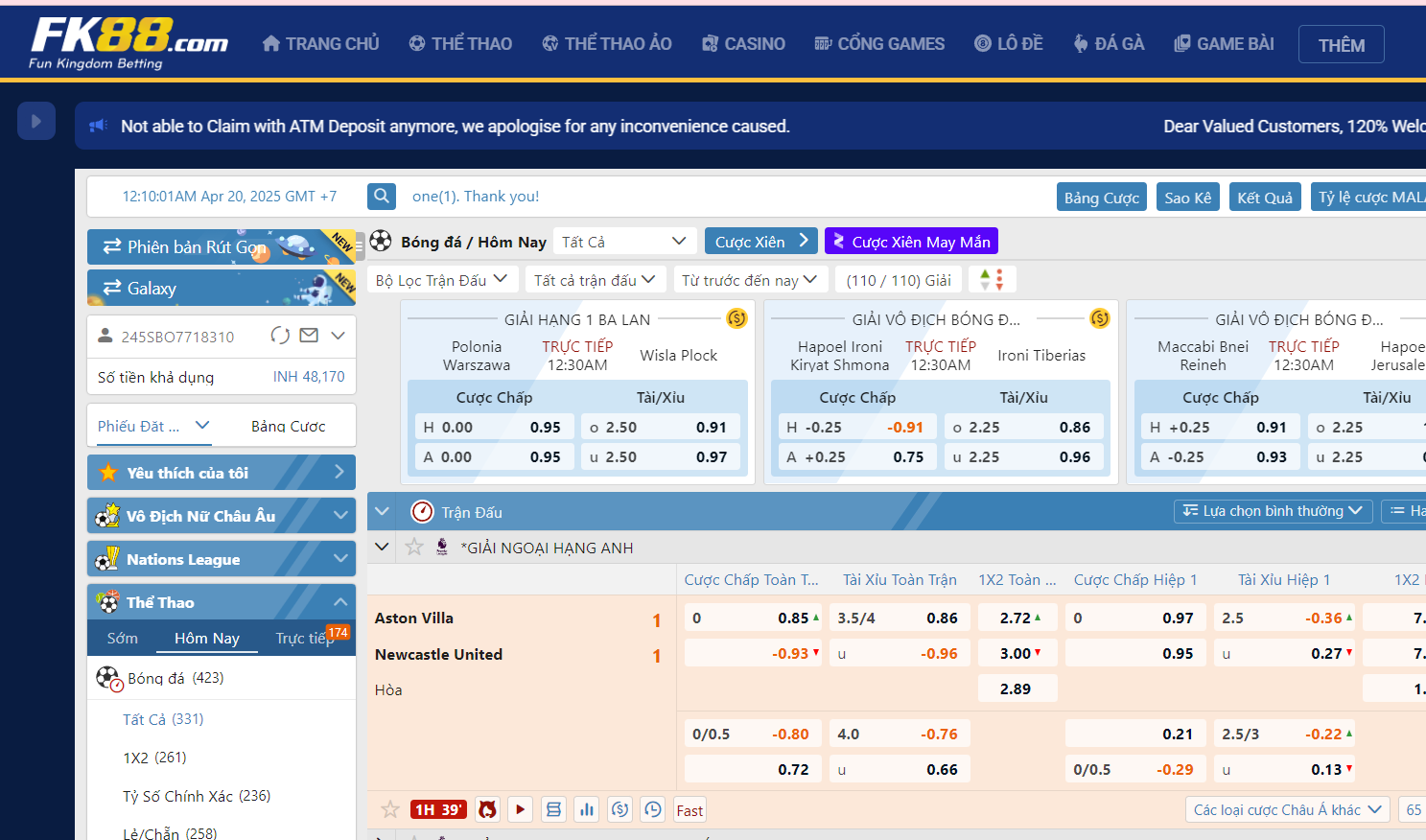This screenshot has height=840, width=1426.
Task: Open the LÔ ĐỀ menu
Action: point(1009,43)
